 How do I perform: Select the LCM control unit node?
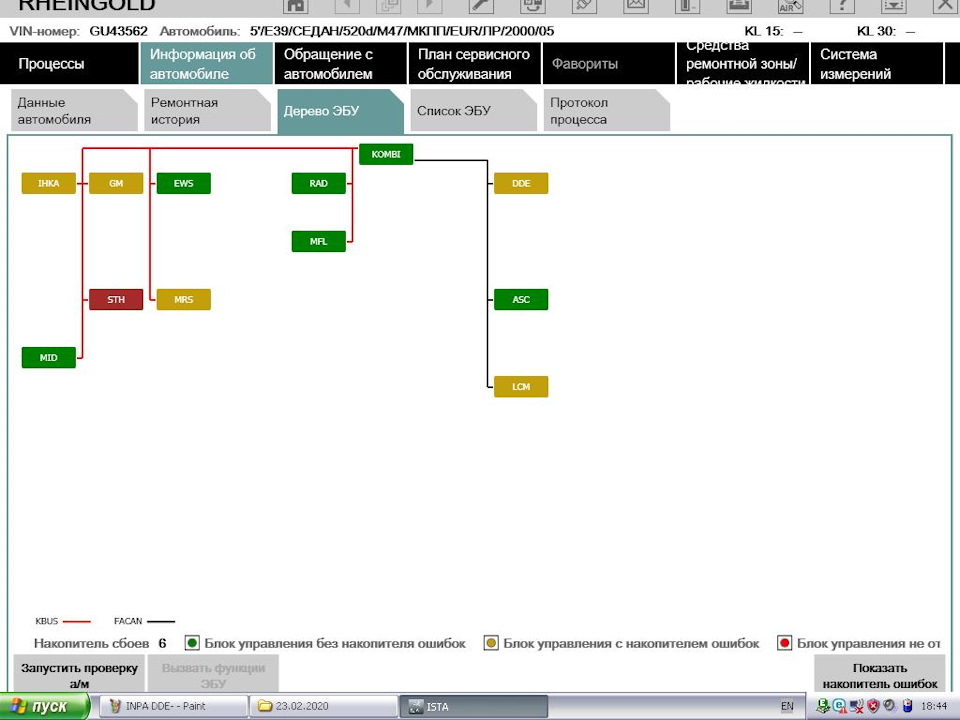coord(521,386)
